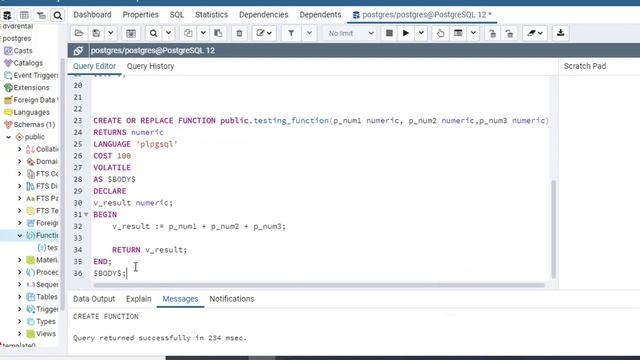Click the Find magnifier icon in the toolbar
This screenshot has height=360, width=640.
click(153, 33)
